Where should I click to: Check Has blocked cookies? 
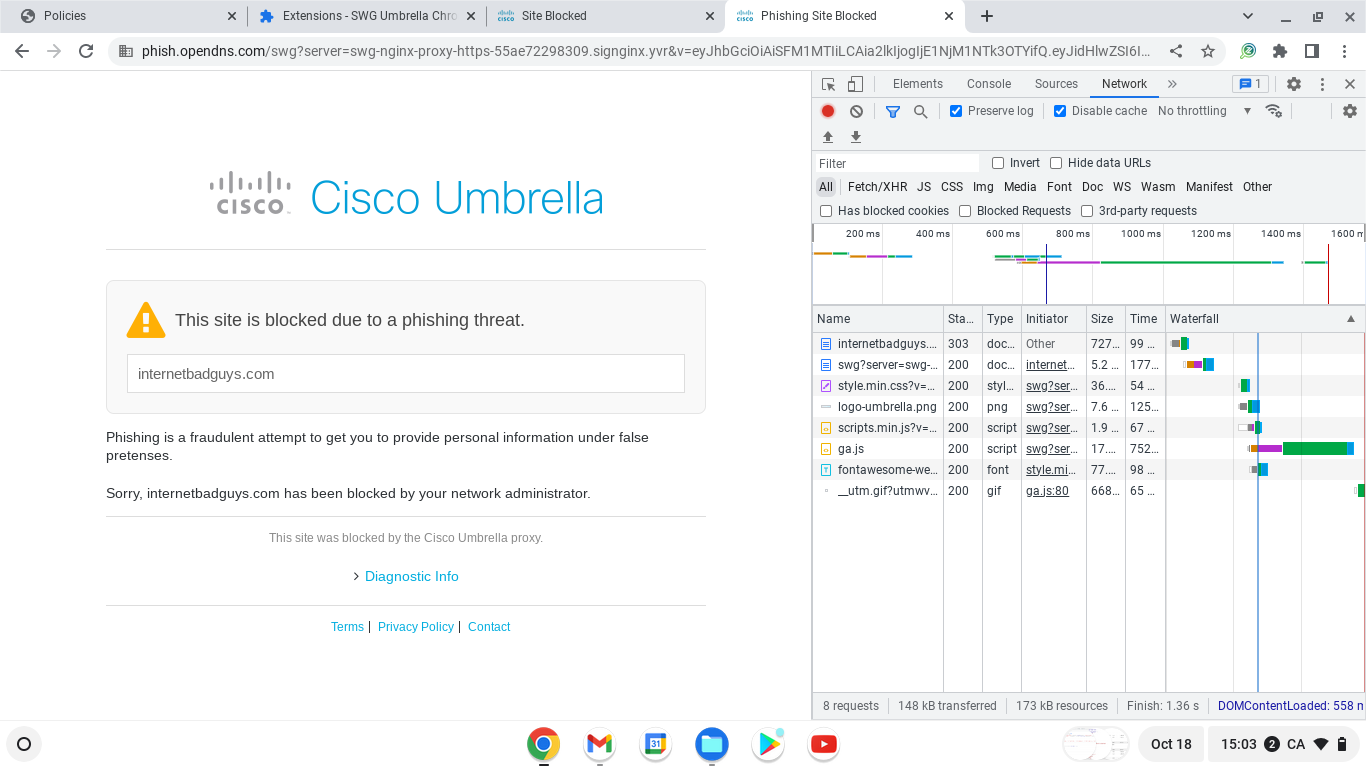[826, 211]
